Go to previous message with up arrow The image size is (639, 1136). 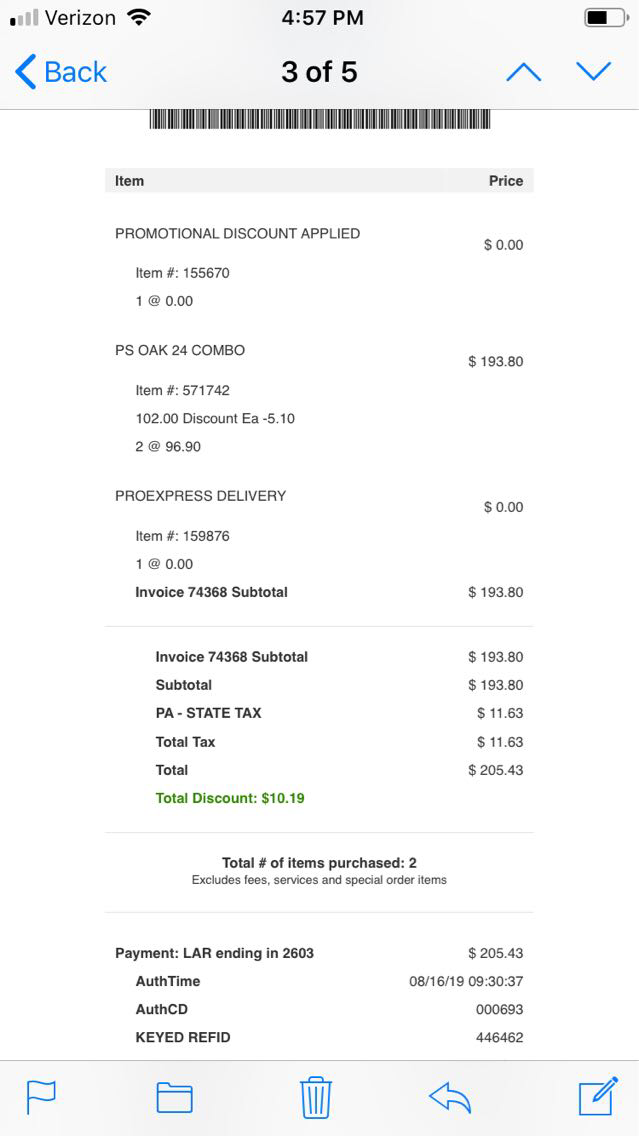523,72
